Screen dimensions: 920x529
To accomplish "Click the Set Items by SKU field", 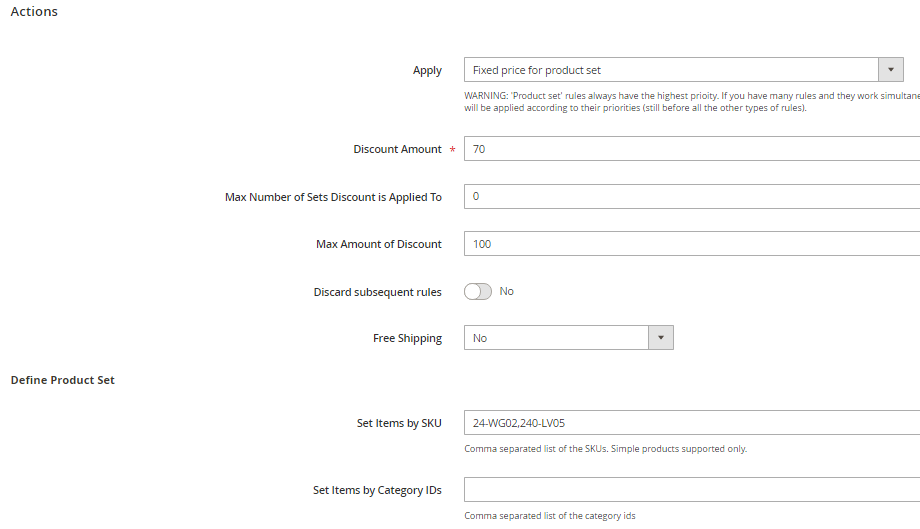I will click(690, 423).
